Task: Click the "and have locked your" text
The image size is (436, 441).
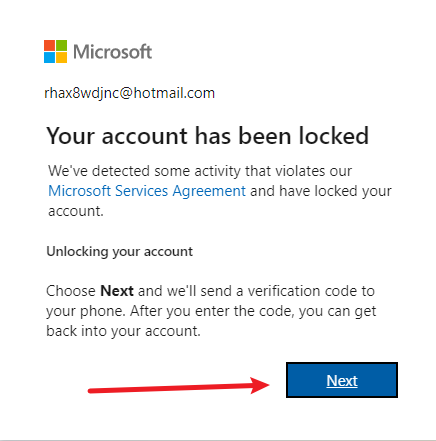Action: pyautogui.click(x=321, y=191)
